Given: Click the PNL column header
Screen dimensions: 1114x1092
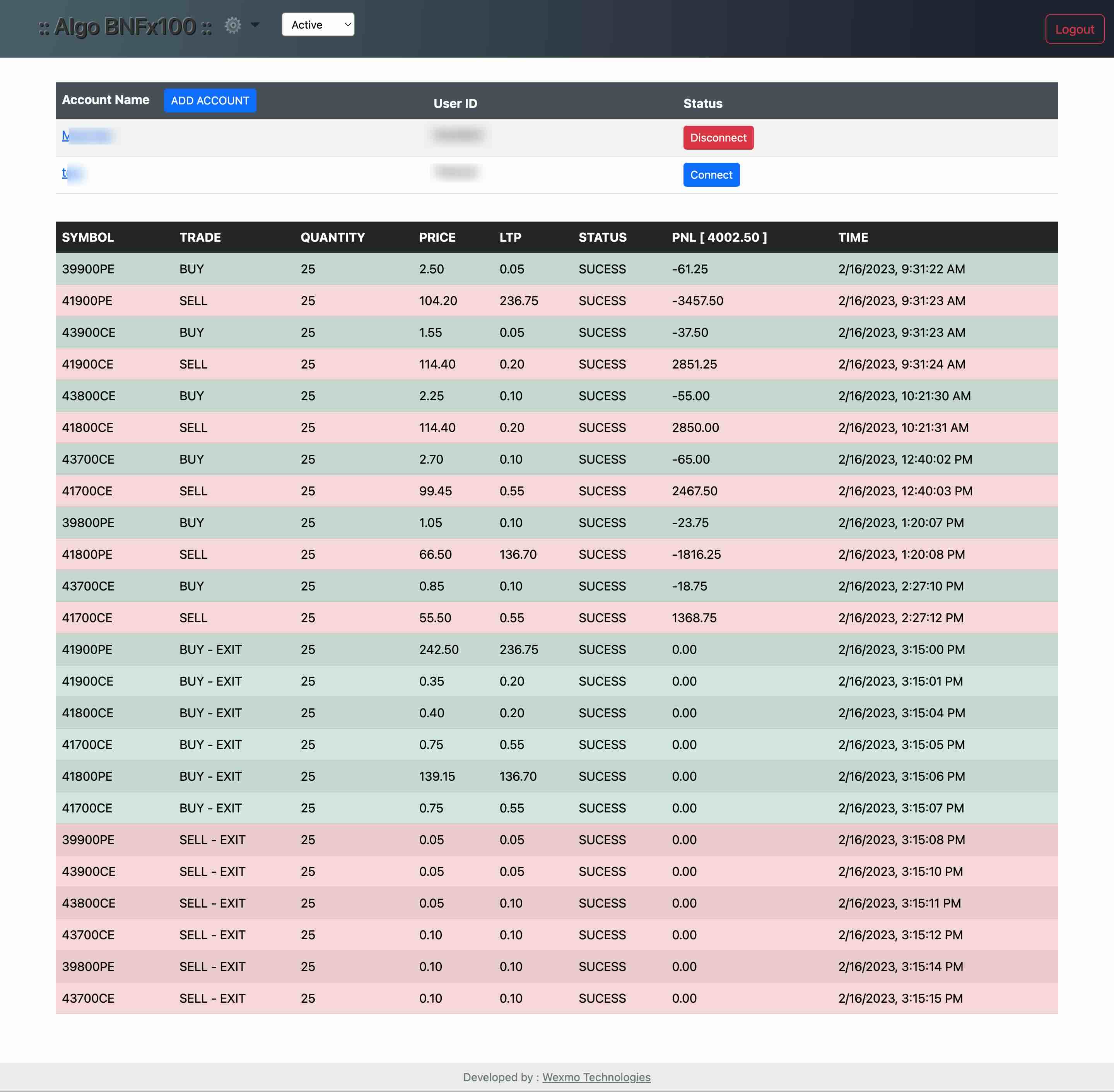Looking at the screenshot, I should [x=719, y=237].
